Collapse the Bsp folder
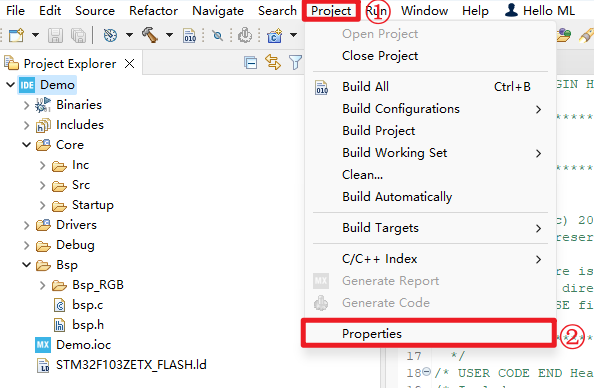This screenshot has height=388, width=594. (x=26, y=265)
